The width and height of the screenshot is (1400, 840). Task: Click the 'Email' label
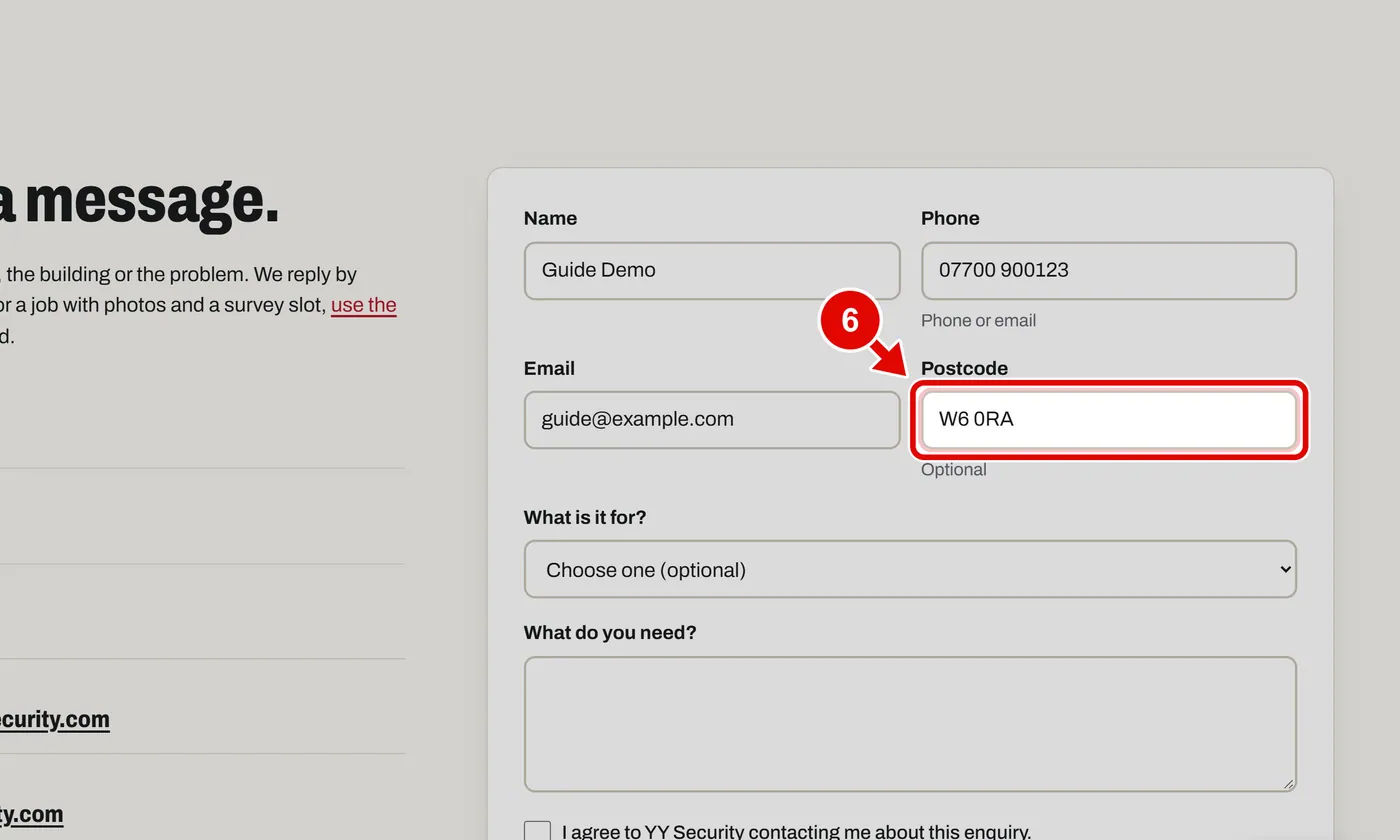[549, 368]
